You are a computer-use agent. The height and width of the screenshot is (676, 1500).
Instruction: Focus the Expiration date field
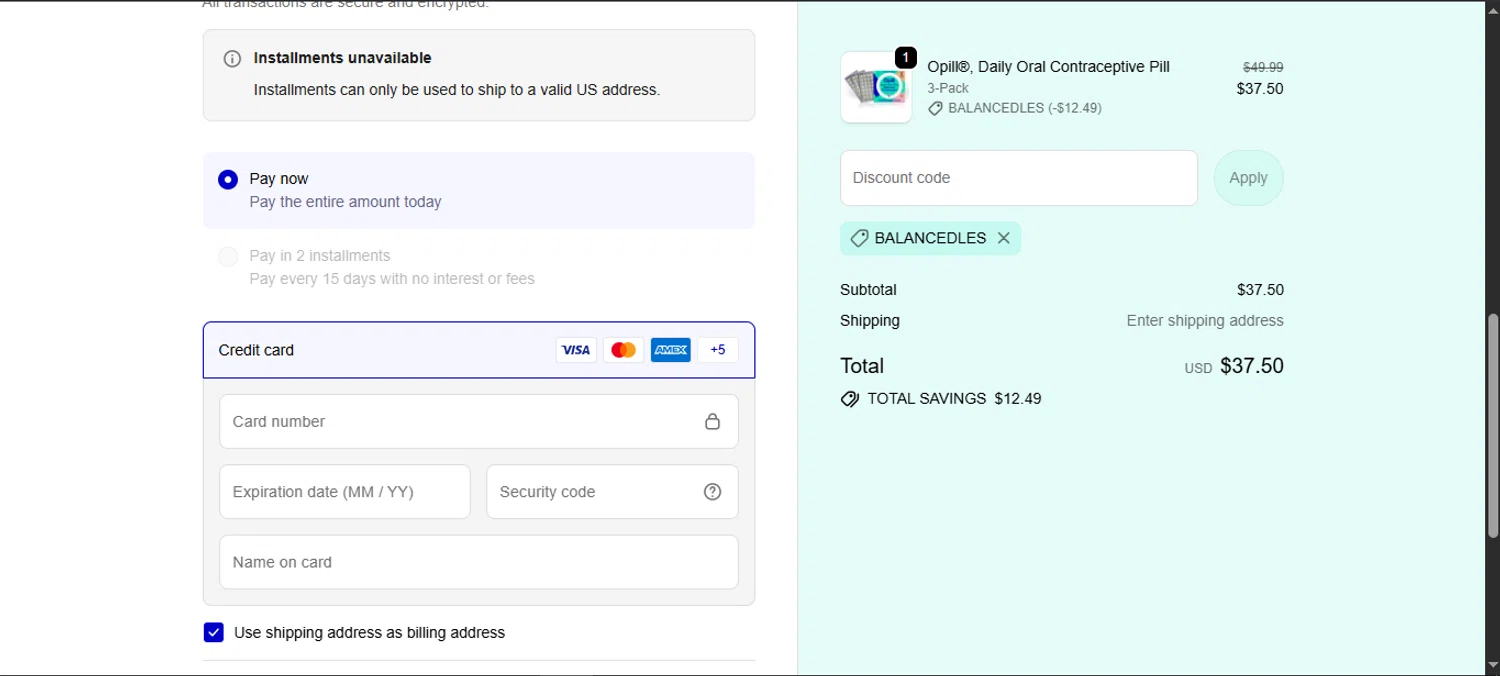[x=345, y=492]
